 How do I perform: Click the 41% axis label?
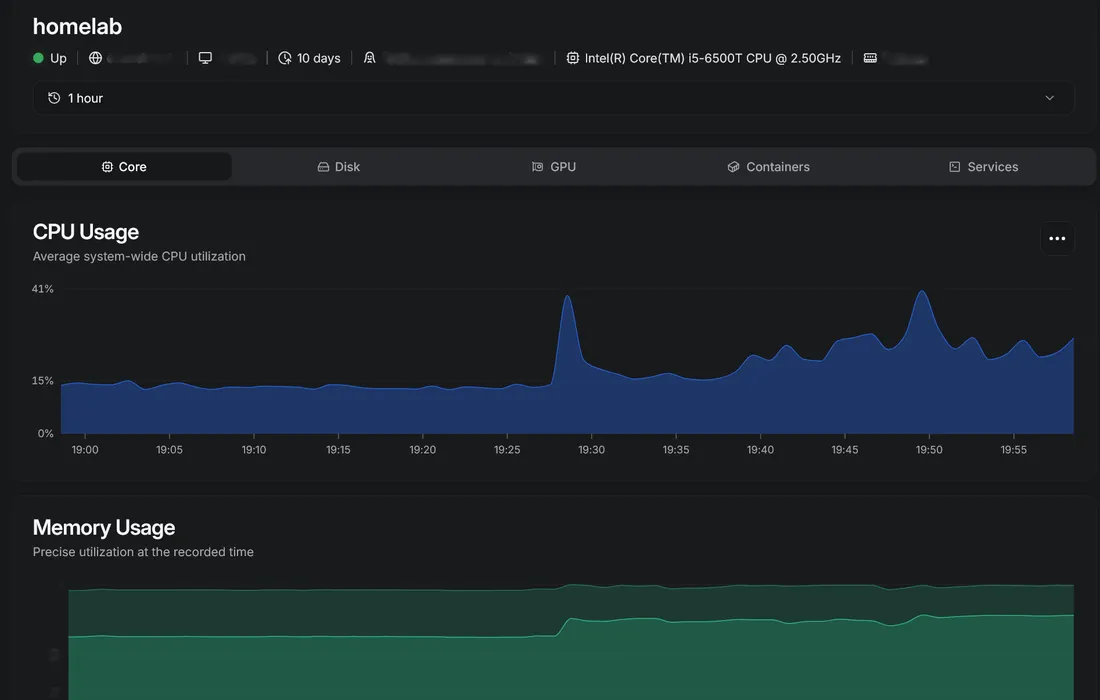tap(42, 289)
